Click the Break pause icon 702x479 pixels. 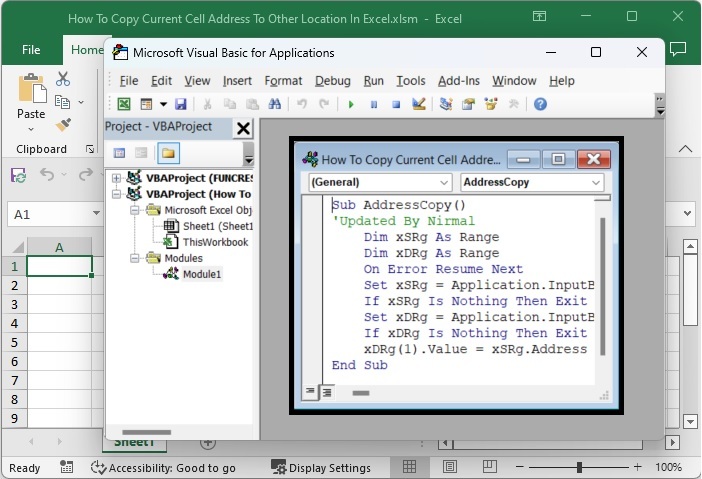click(x=374, y=104)
